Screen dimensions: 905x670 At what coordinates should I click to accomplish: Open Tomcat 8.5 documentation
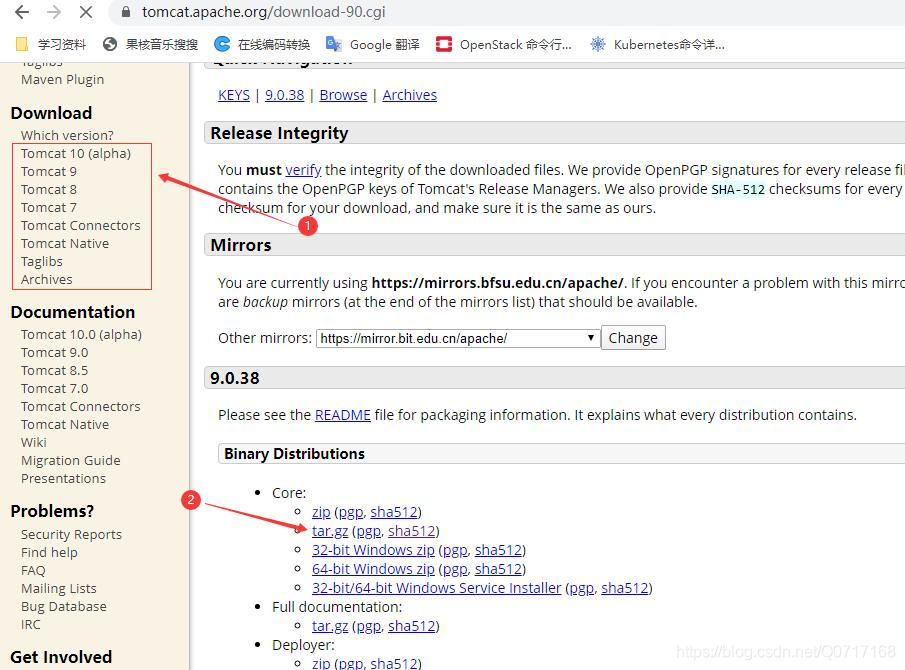(54, 370)
